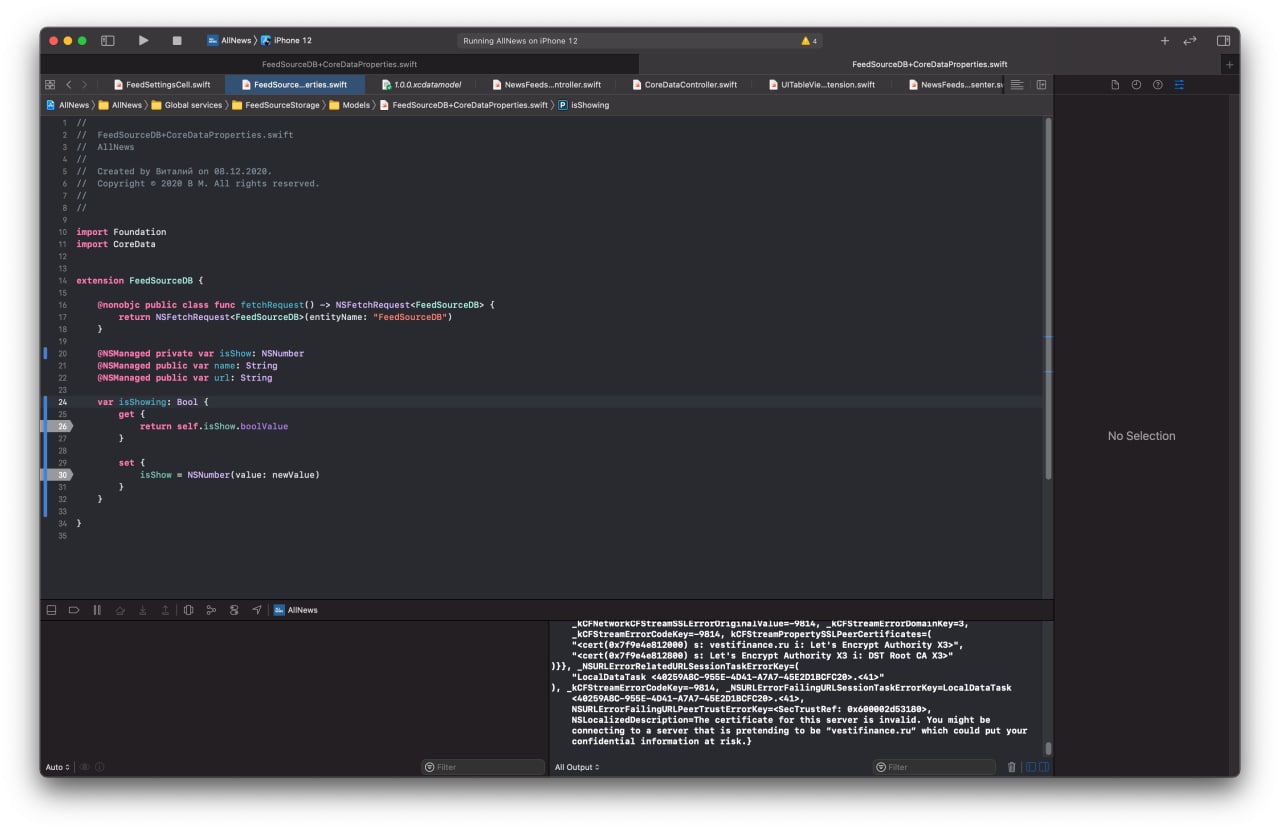Click 'import CoreData' code line
Image resolution: width=1280 pixels, height=830 pixels.
[115, 244]
